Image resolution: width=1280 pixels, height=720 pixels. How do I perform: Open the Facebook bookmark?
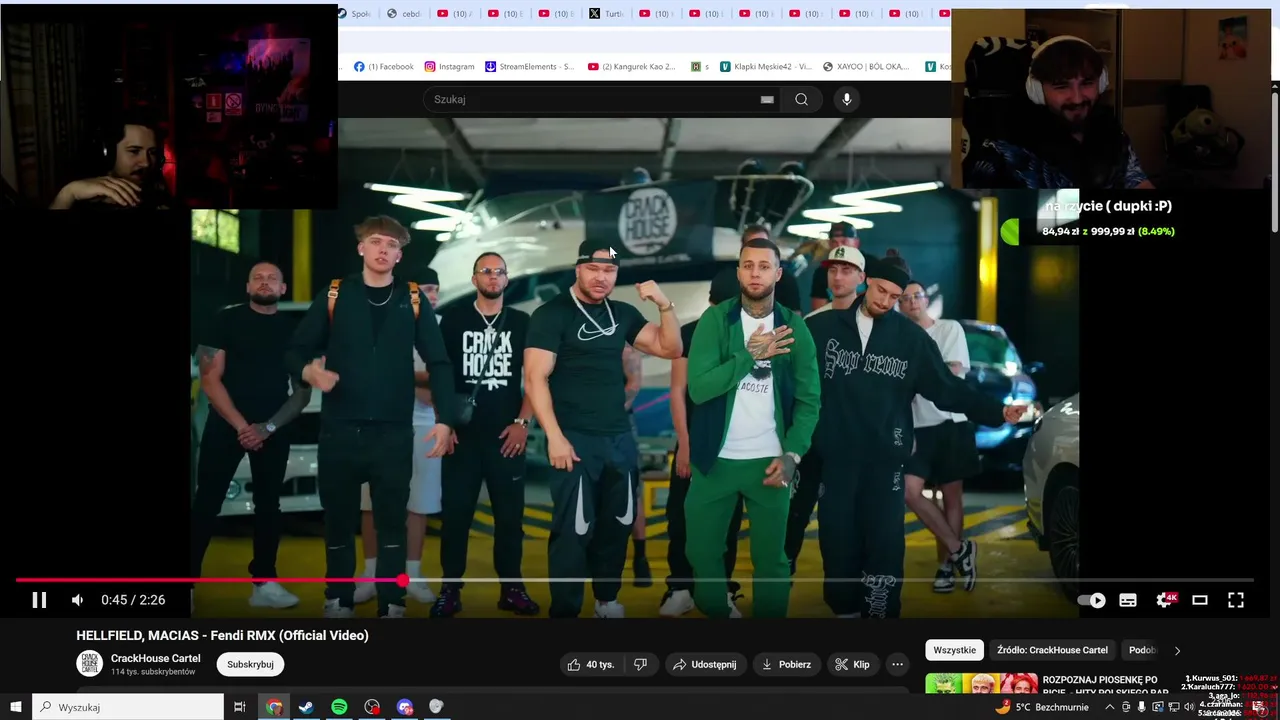(x=384, y=66)
